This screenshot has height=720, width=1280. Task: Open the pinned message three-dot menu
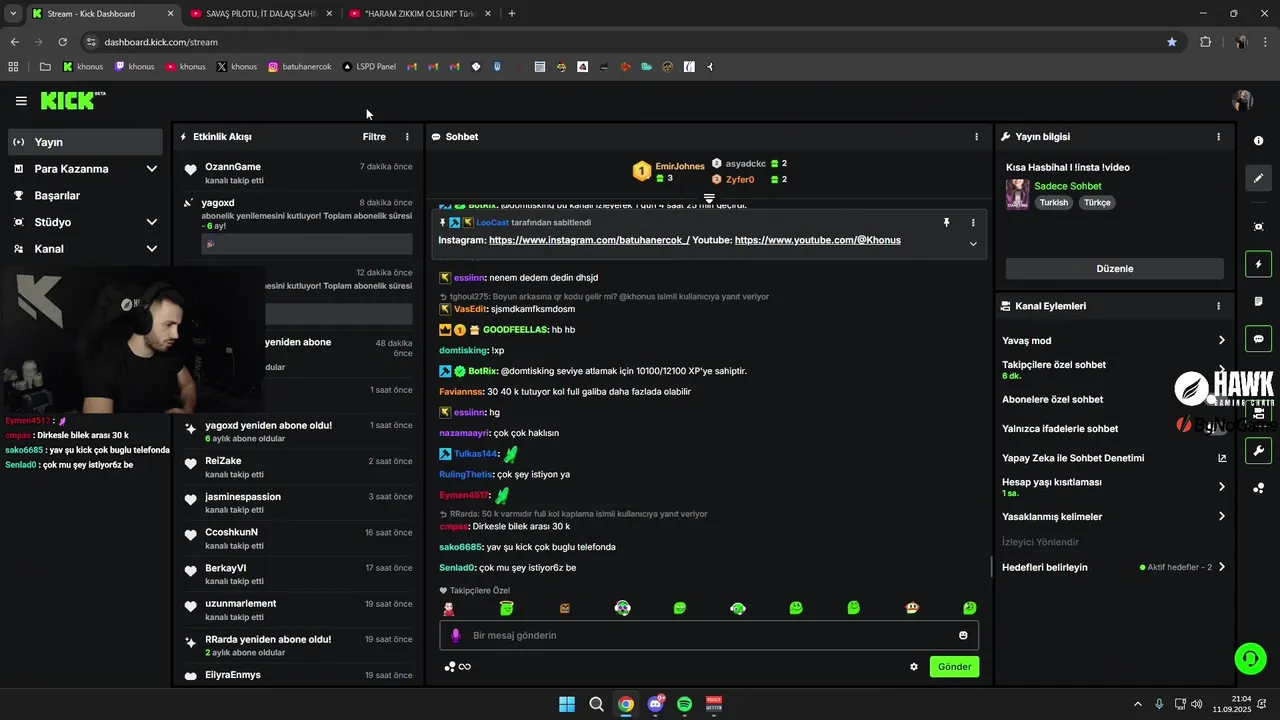pos(973,222)
